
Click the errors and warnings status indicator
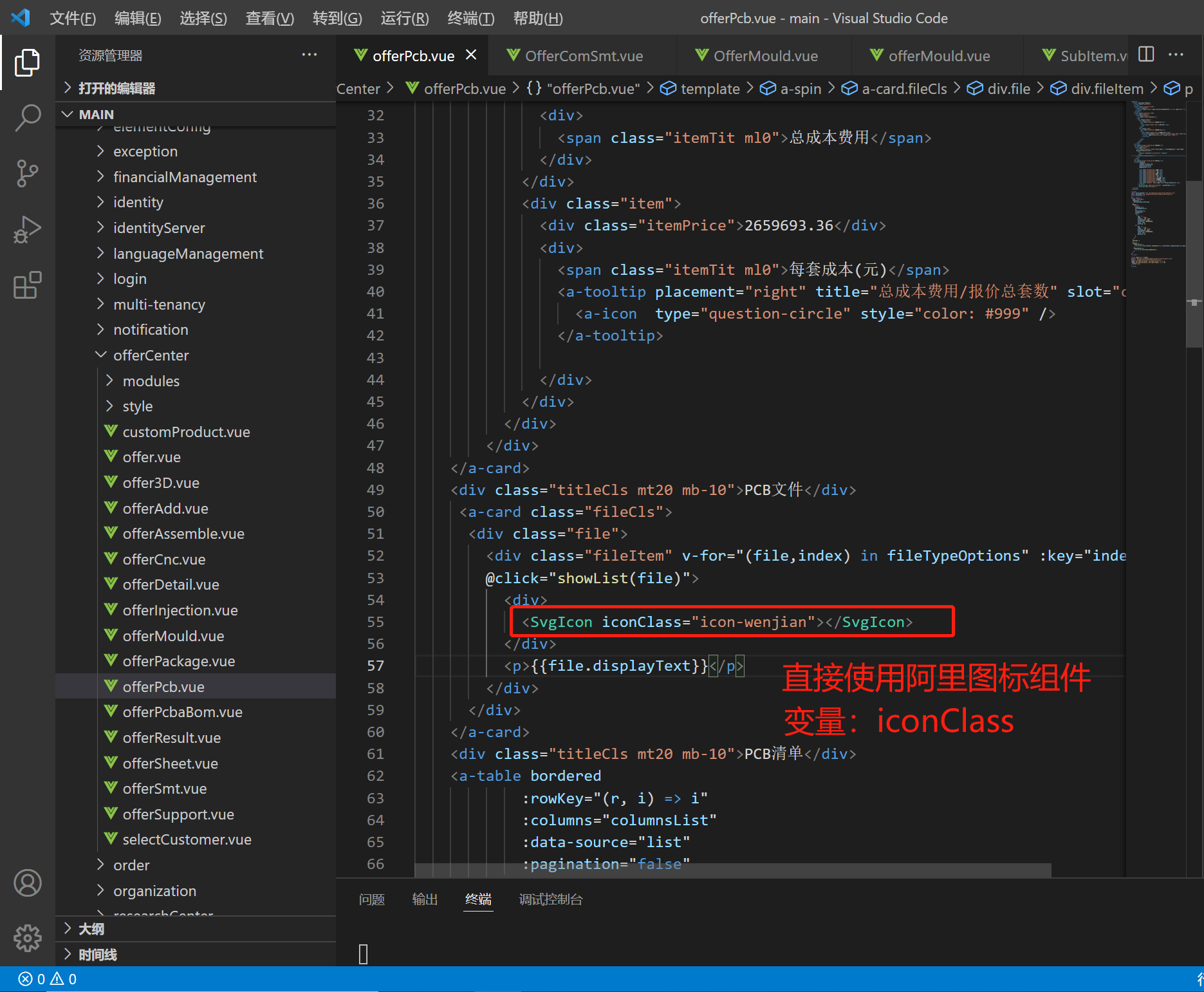[48, 979]
